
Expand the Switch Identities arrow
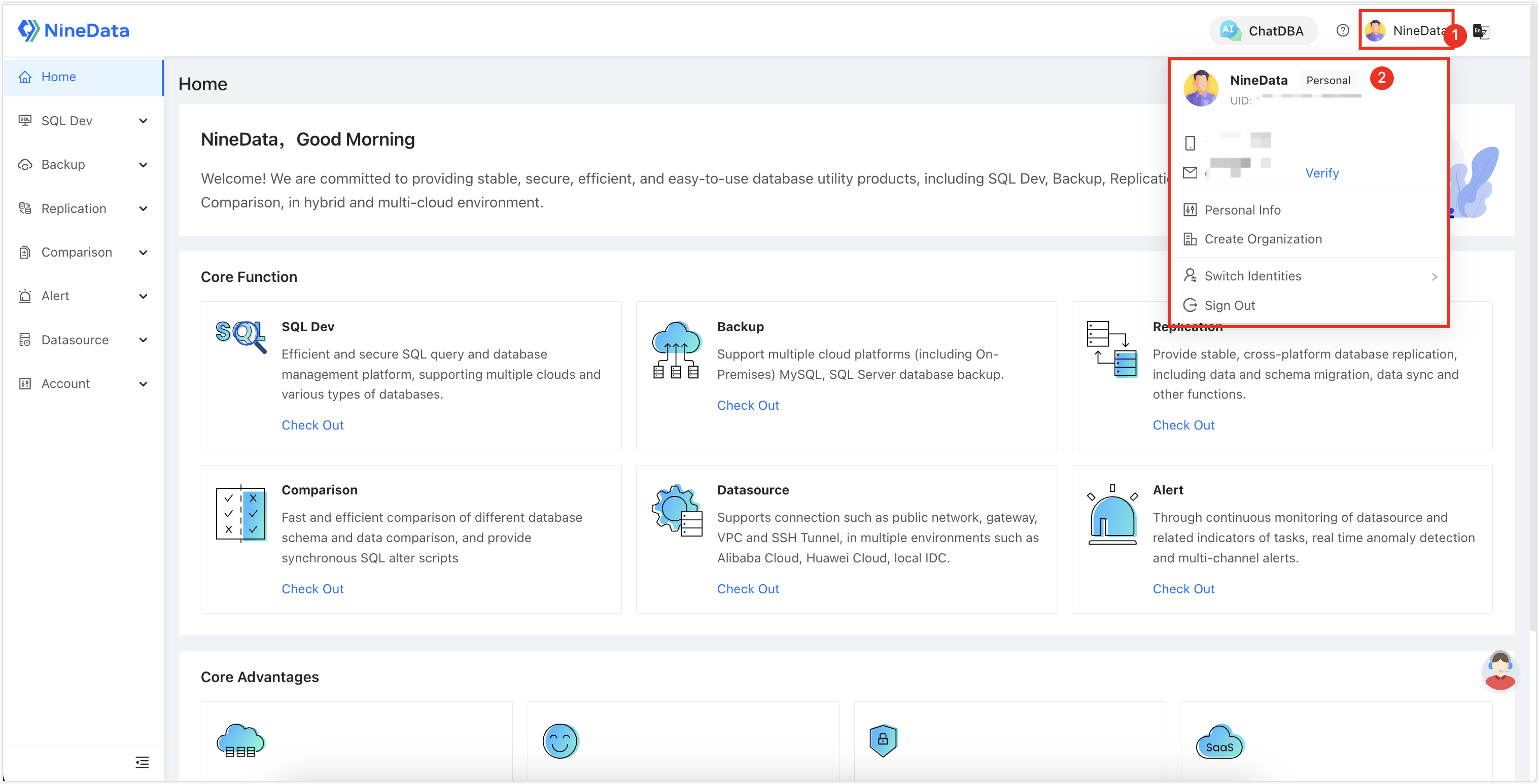tap(1434, 276)
